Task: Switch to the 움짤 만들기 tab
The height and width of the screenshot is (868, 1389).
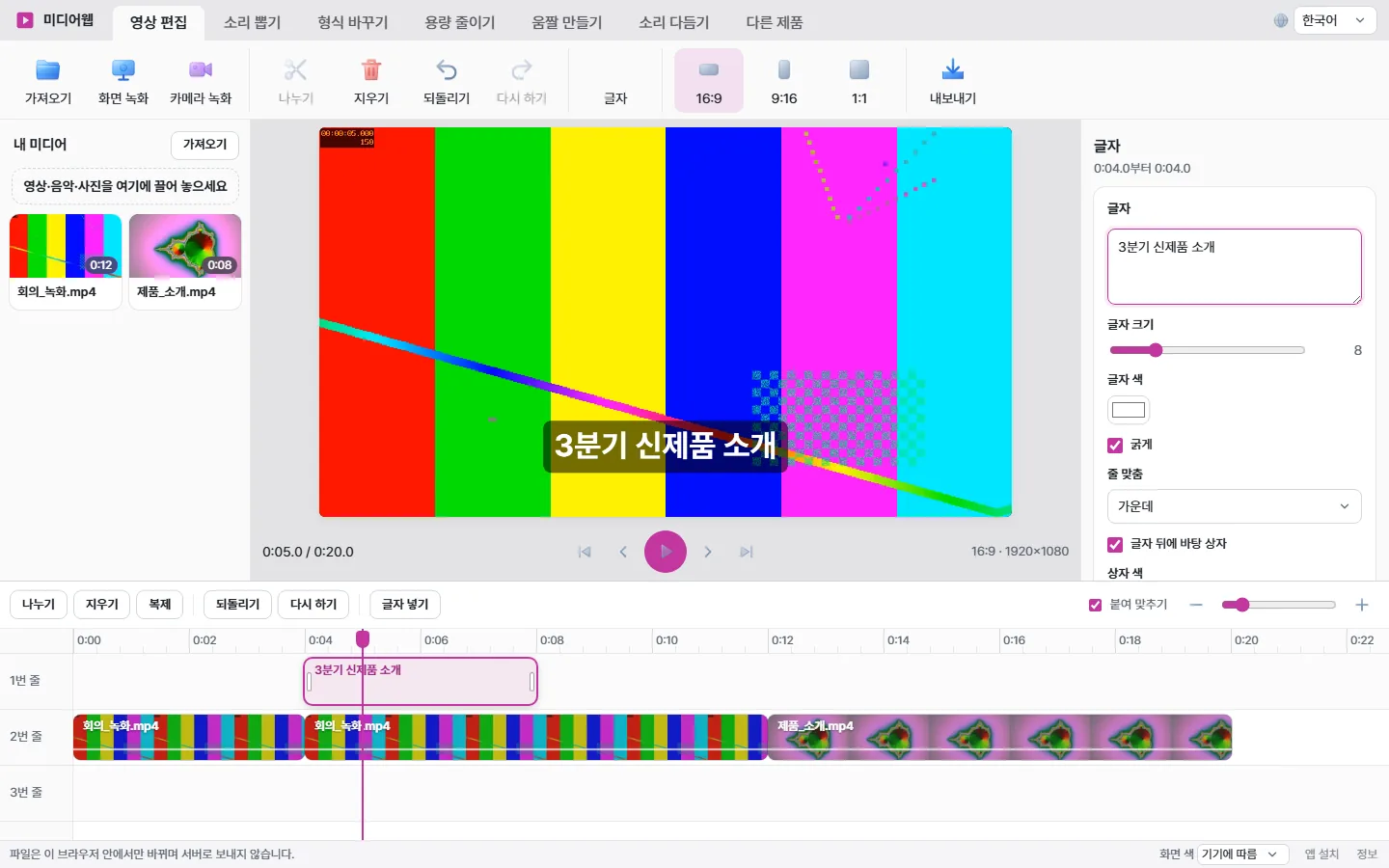Action: pyautogui.click(x=567, y=22)
